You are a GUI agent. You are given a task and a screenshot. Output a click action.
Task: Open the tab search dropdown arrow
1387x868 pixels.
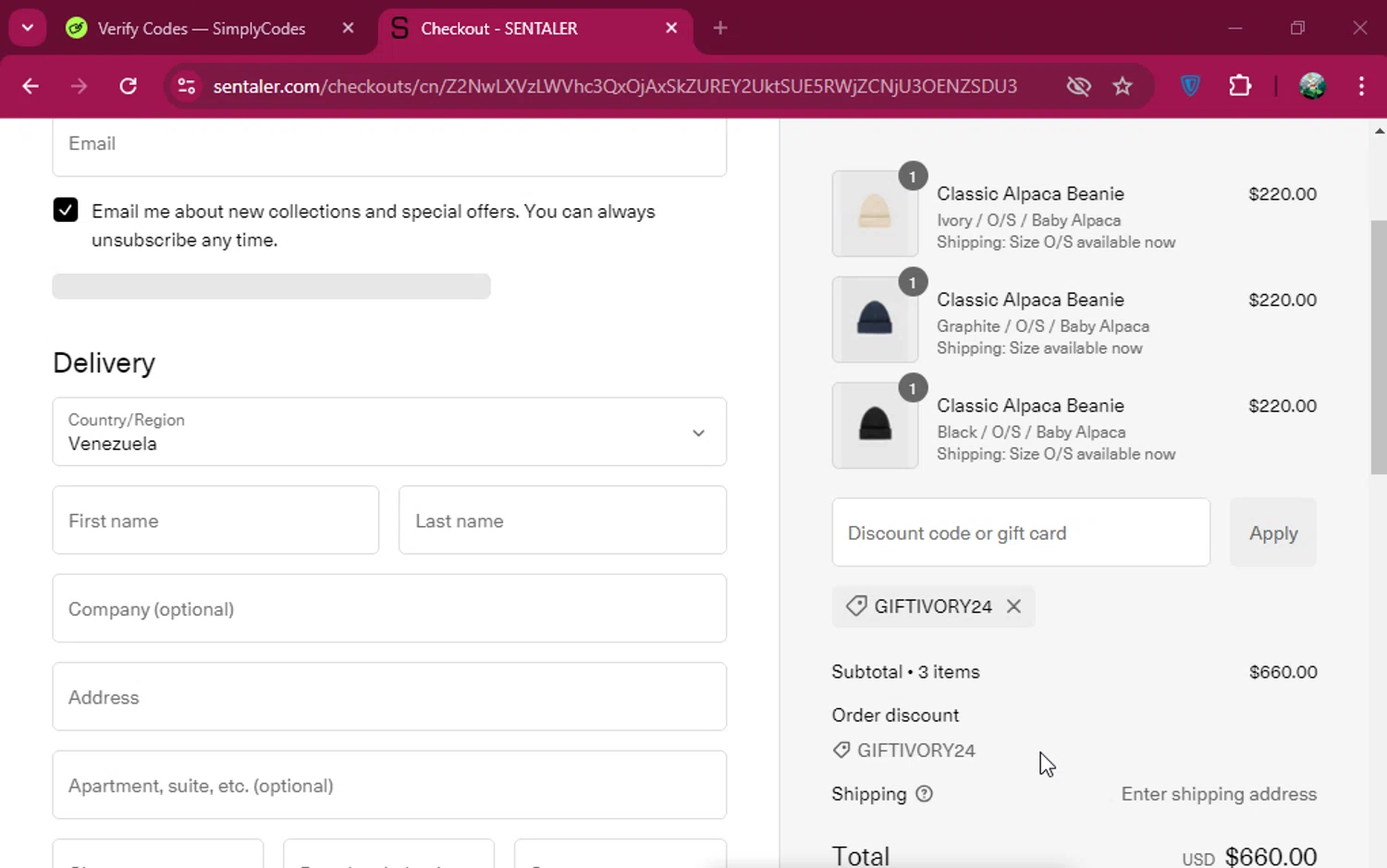pos(28,28)
